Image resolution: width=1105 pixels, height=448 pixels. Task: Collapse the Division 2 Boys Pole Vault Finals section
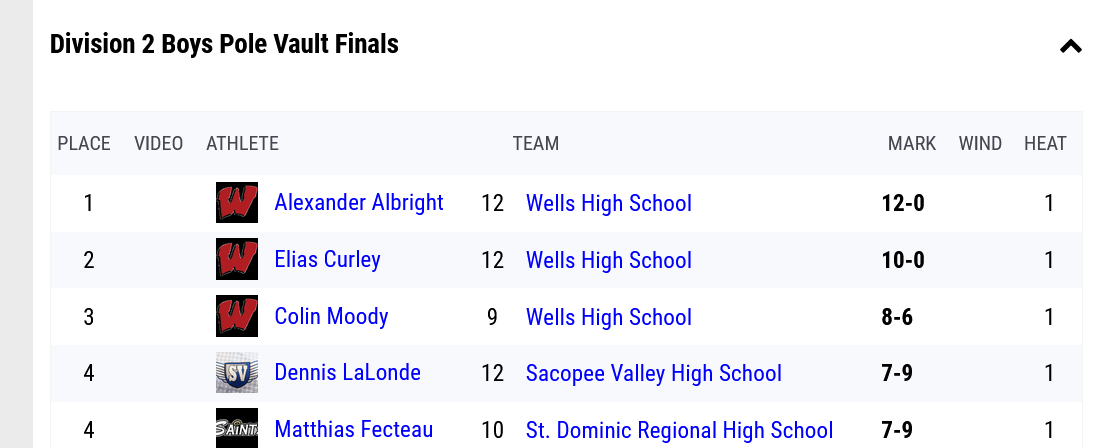1070,46
